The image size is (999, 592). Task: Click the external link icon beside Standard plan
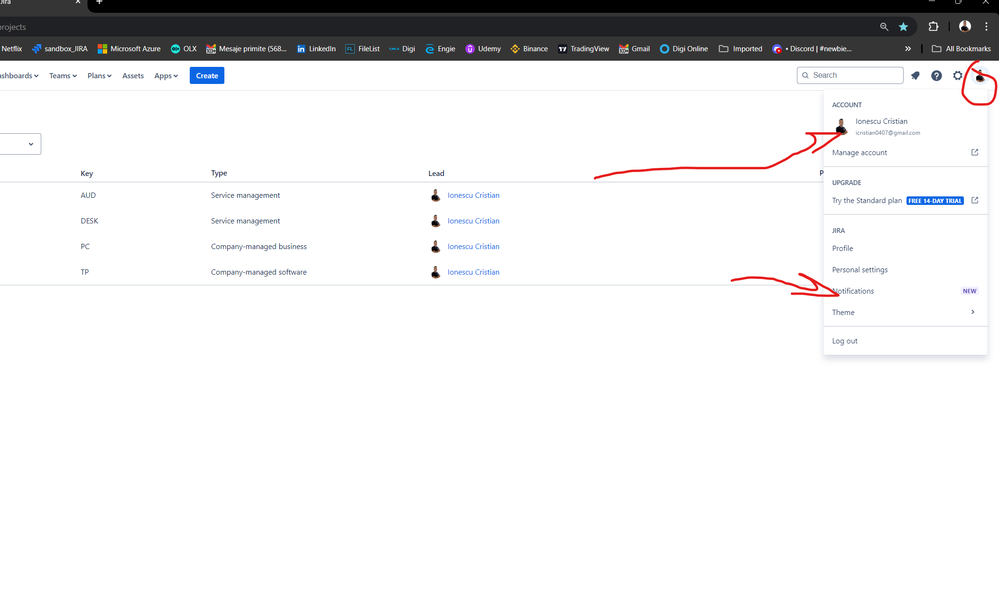click(974, 200)
